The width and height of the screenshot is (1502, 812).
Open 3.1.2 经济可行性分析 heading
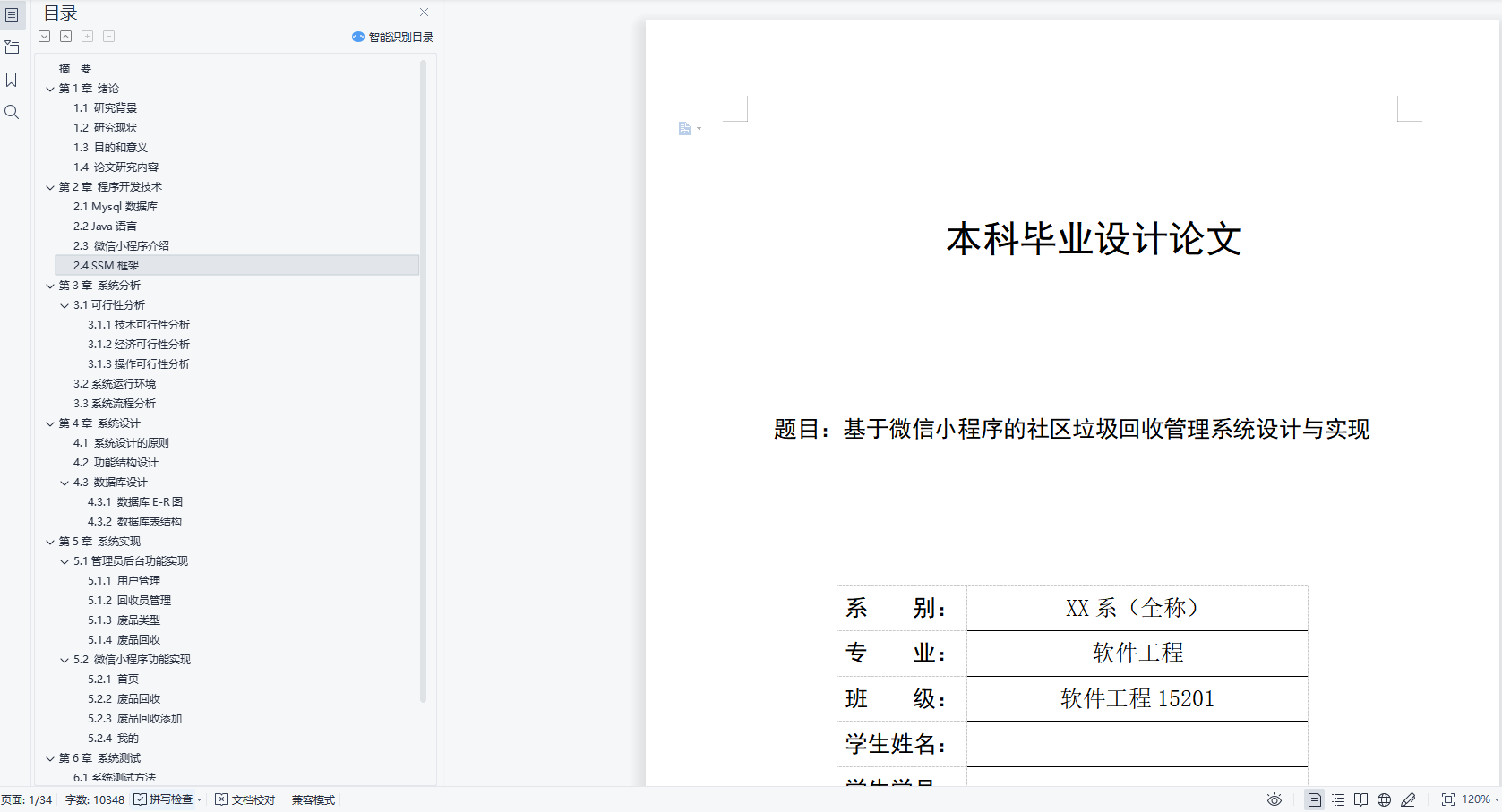pyautogui.click(x=139, y=345)
